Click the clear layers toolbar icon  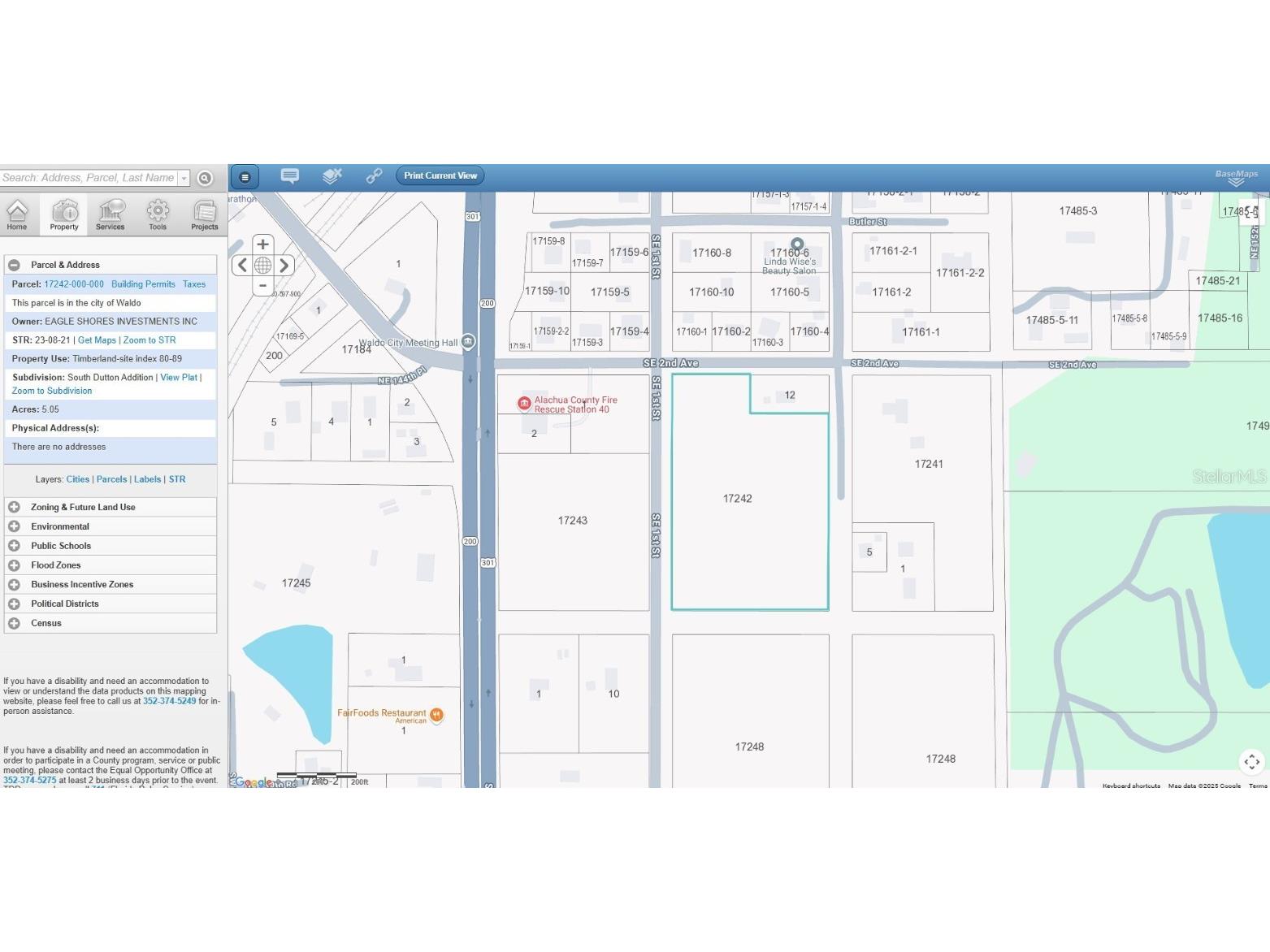[x=332, y=175]
